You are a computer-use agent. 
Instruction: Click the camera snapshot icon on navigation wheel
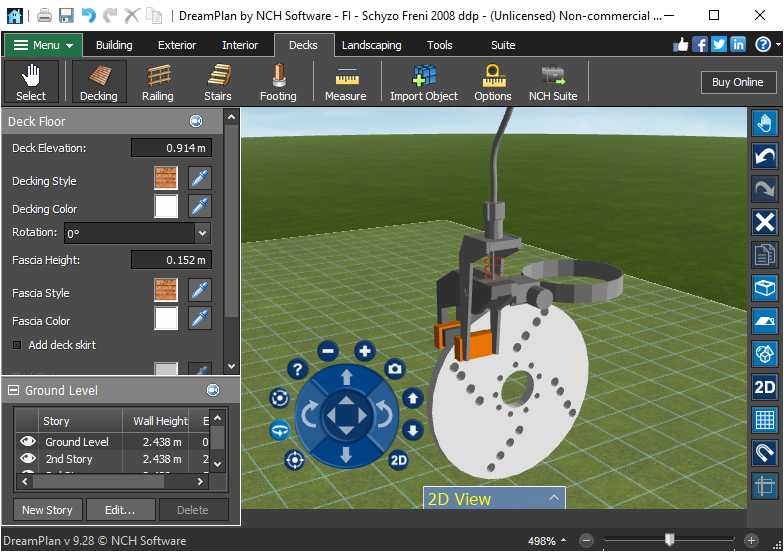[395, 369]
